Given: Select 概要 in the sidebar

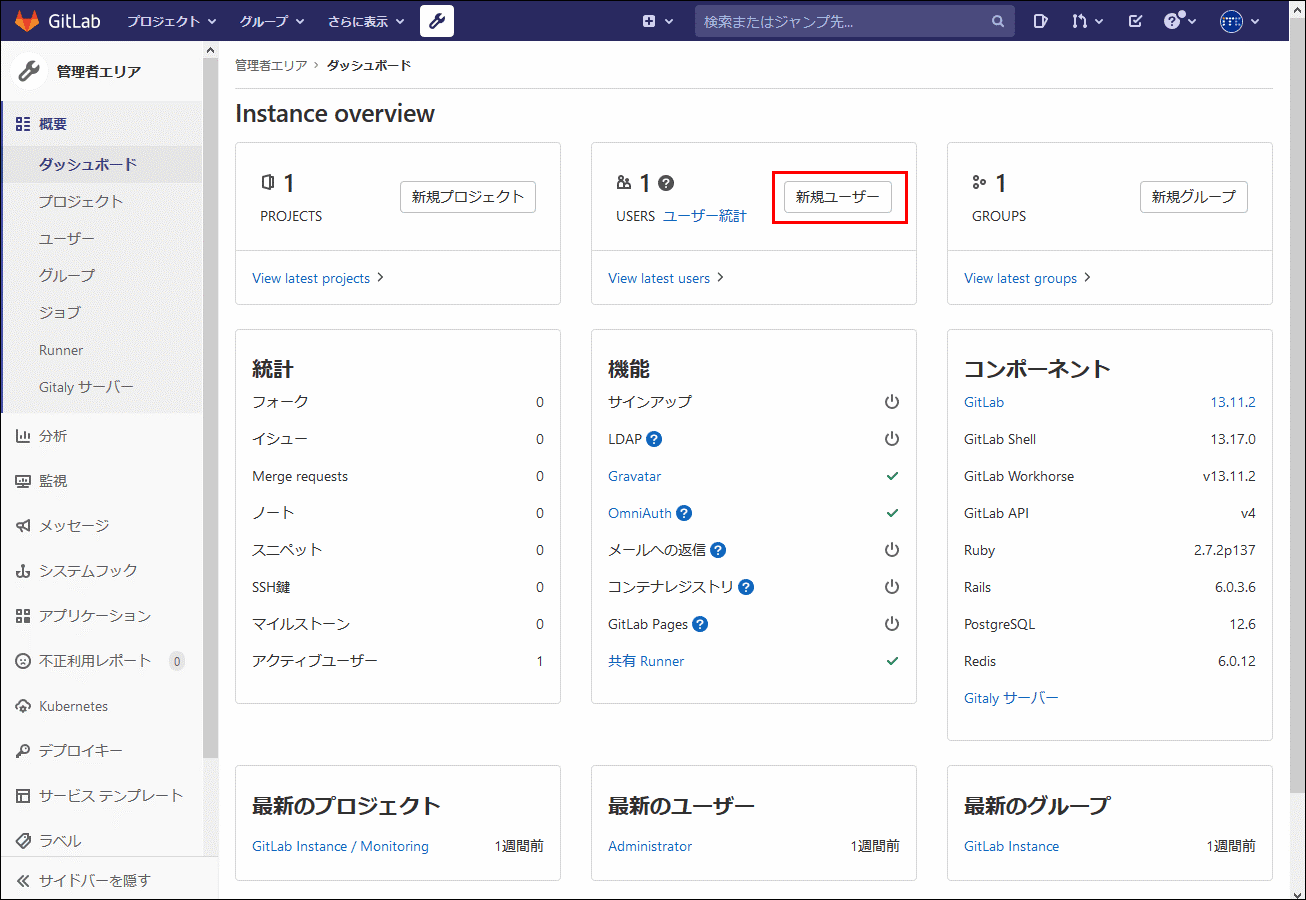Looking at the screenshot, I should coord(101,124).
